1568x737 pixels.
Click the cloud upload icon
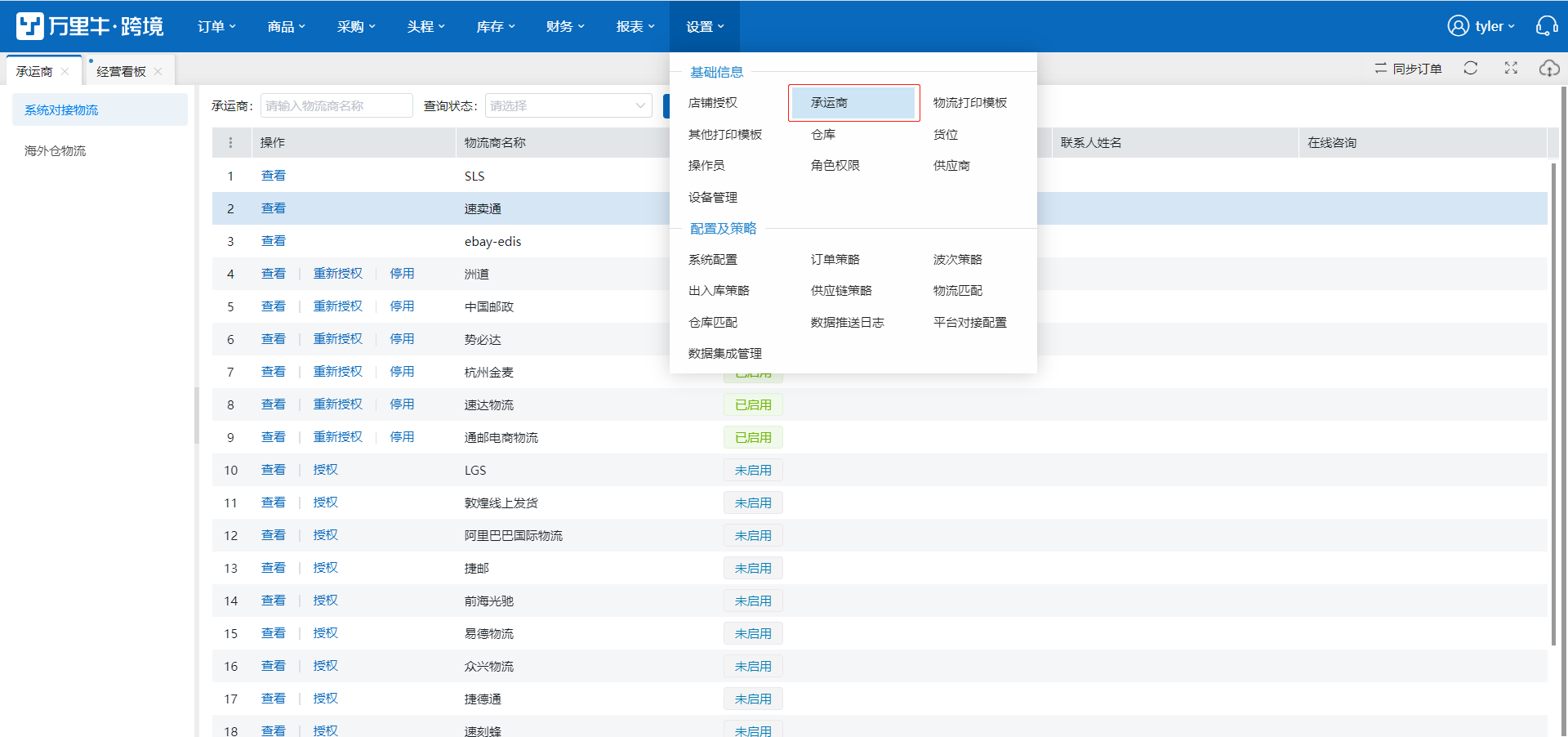click(x=1549, y=69)
